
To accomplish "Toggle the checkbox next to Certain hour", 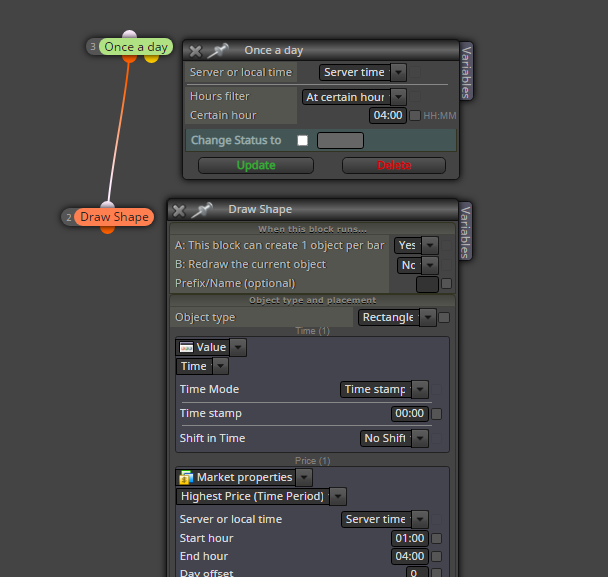I will [x=415, y=116].
